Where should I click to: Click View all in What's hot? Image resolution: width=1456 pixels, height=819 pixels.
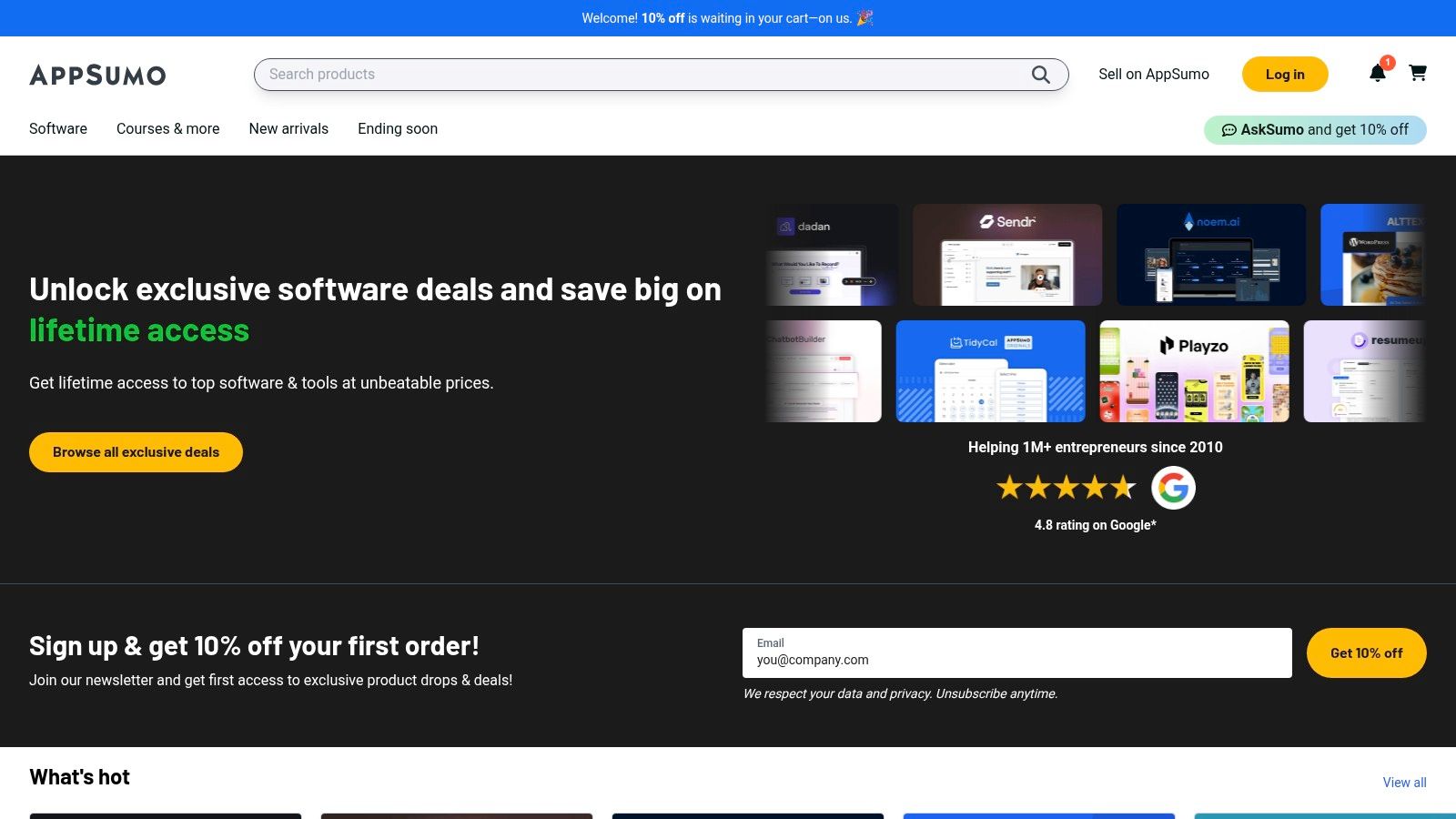[x=1404, y=783]
